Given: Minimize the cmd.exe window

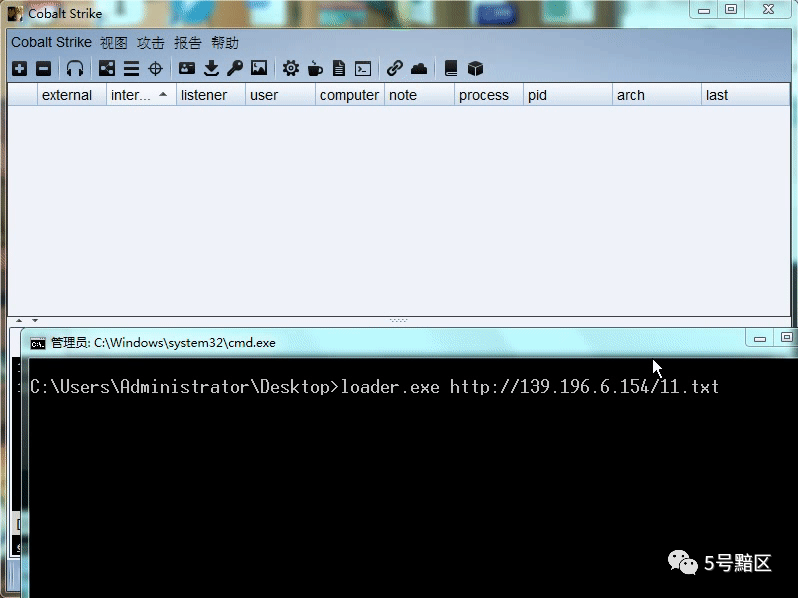Looking at the screenshot, I should (x=760, y=338).
